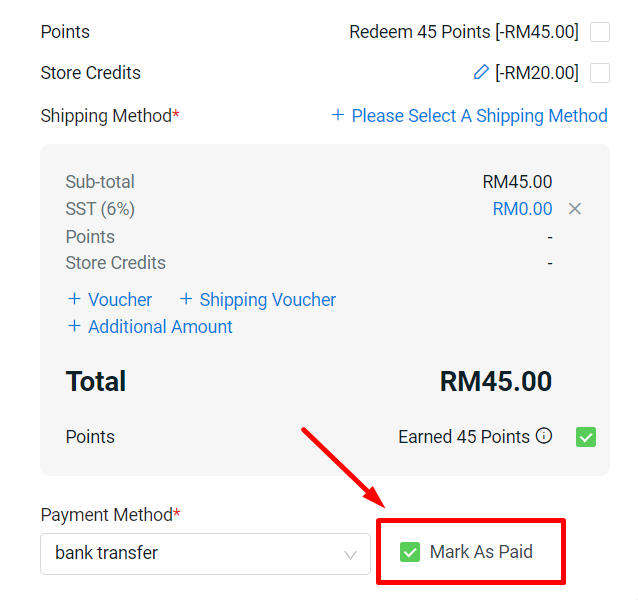The image size is (638, 600).
Task: Click the Additional Amount link text
Action: tap(160, 326)
